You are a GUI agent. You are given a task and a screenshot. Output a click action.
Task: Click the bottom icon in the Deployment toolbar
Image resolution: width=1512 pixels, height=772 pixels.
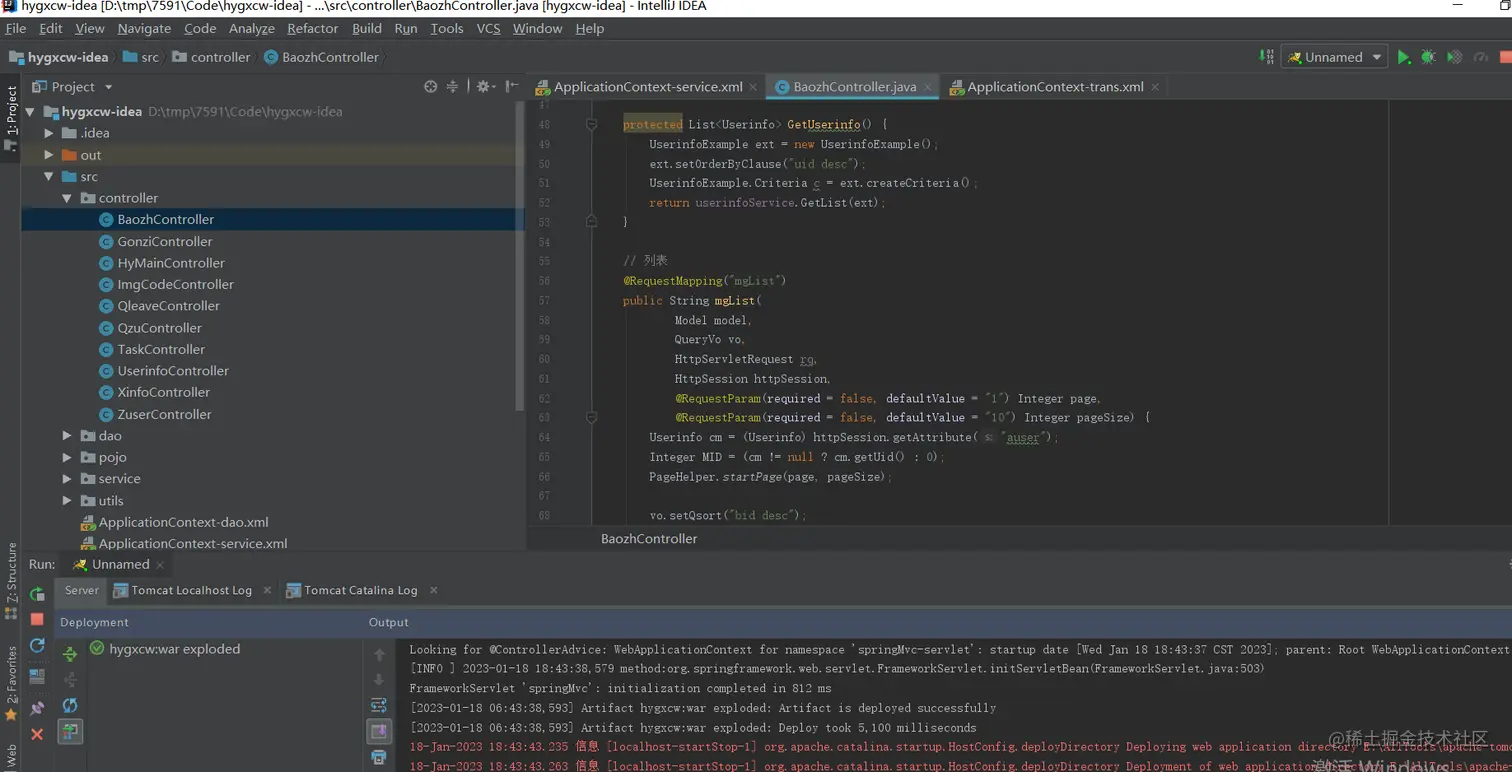(70, 732)
